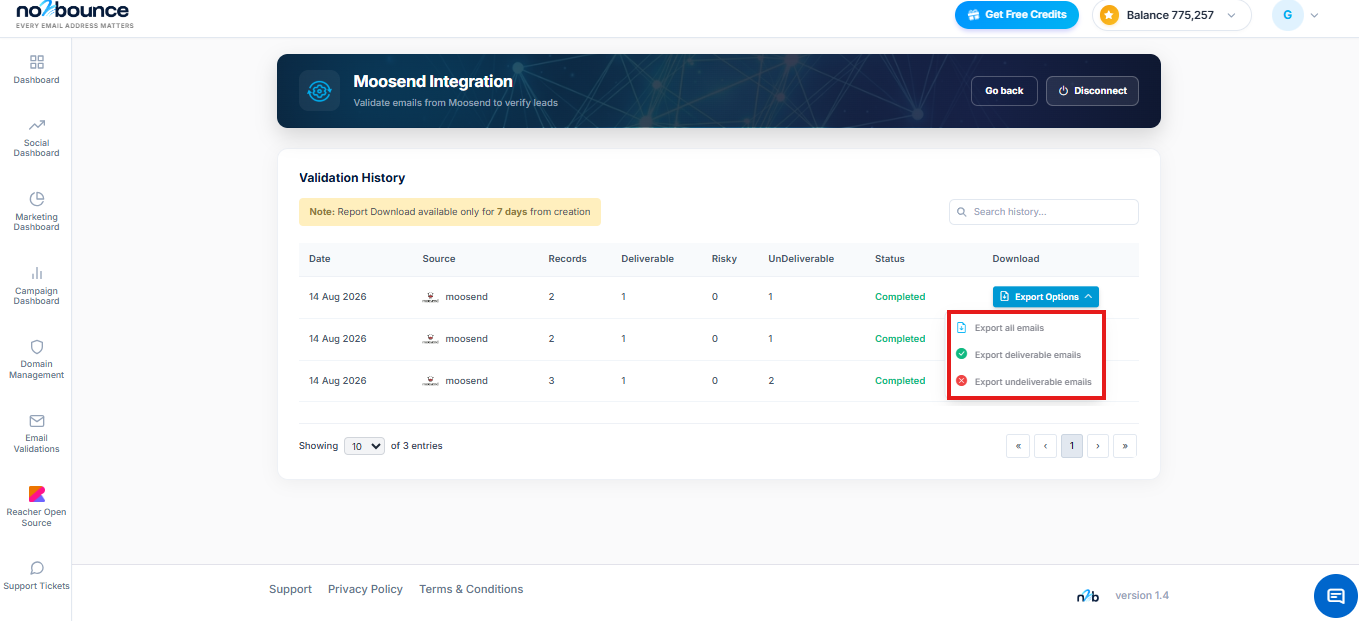Image resolution: width=1359 pixels, height=621 pixels.
Task: Open the Terms & Conditions footer link
Action: [471, 589]
